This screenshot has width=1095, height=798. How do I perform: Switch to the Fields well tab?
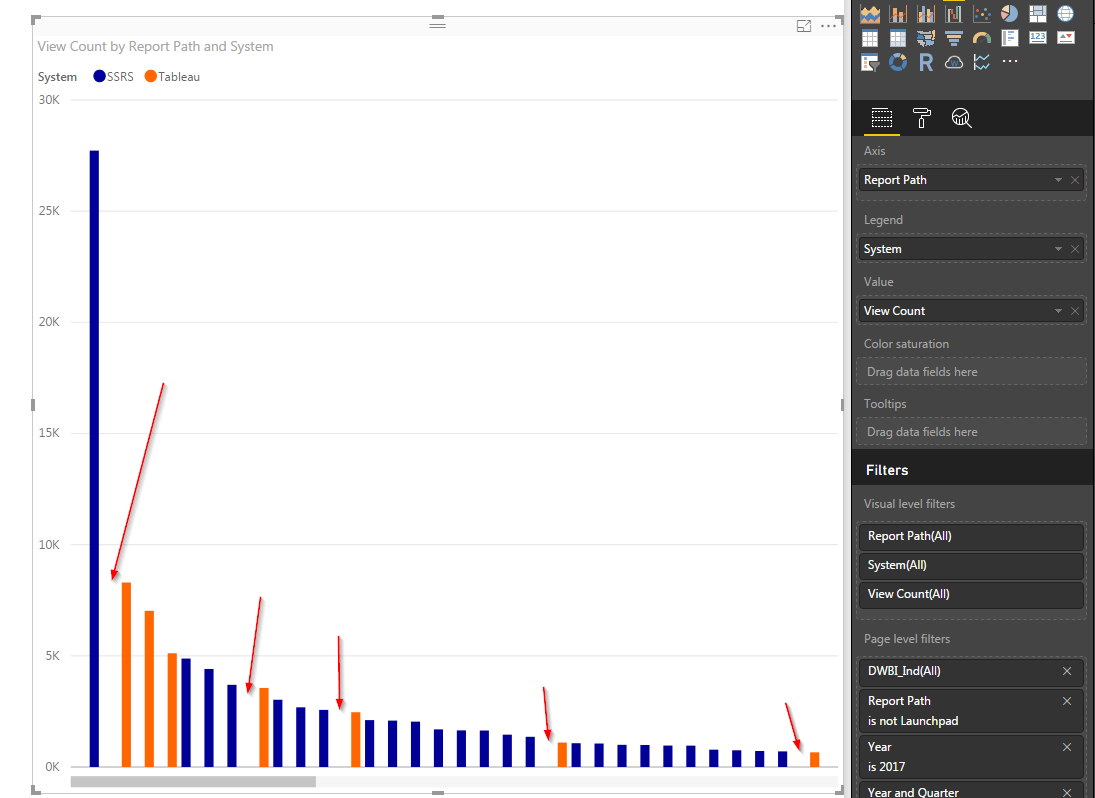881,118
